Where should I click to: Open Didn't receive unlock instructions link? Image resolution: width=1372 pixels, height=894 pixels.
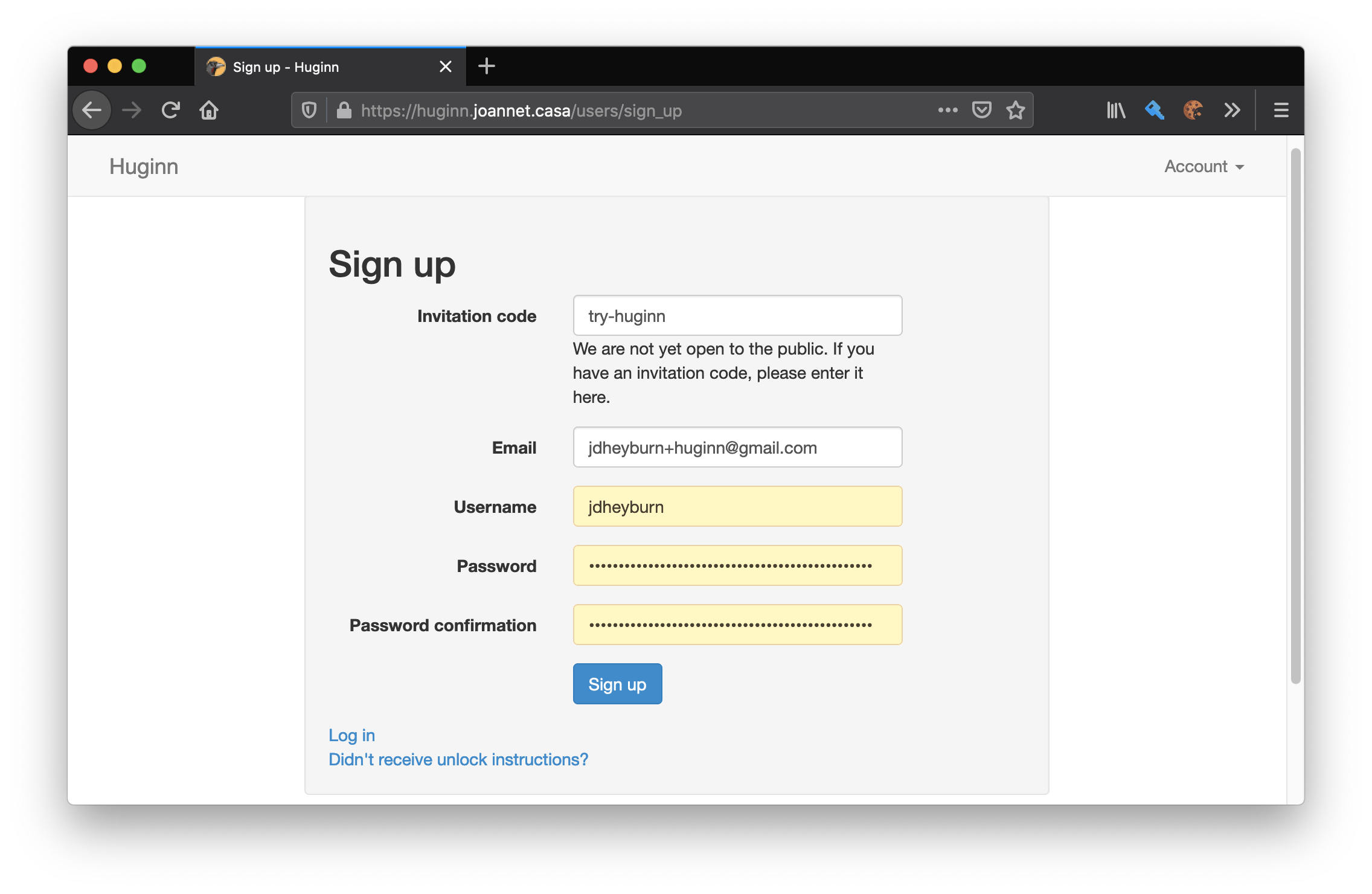[458, 760]
